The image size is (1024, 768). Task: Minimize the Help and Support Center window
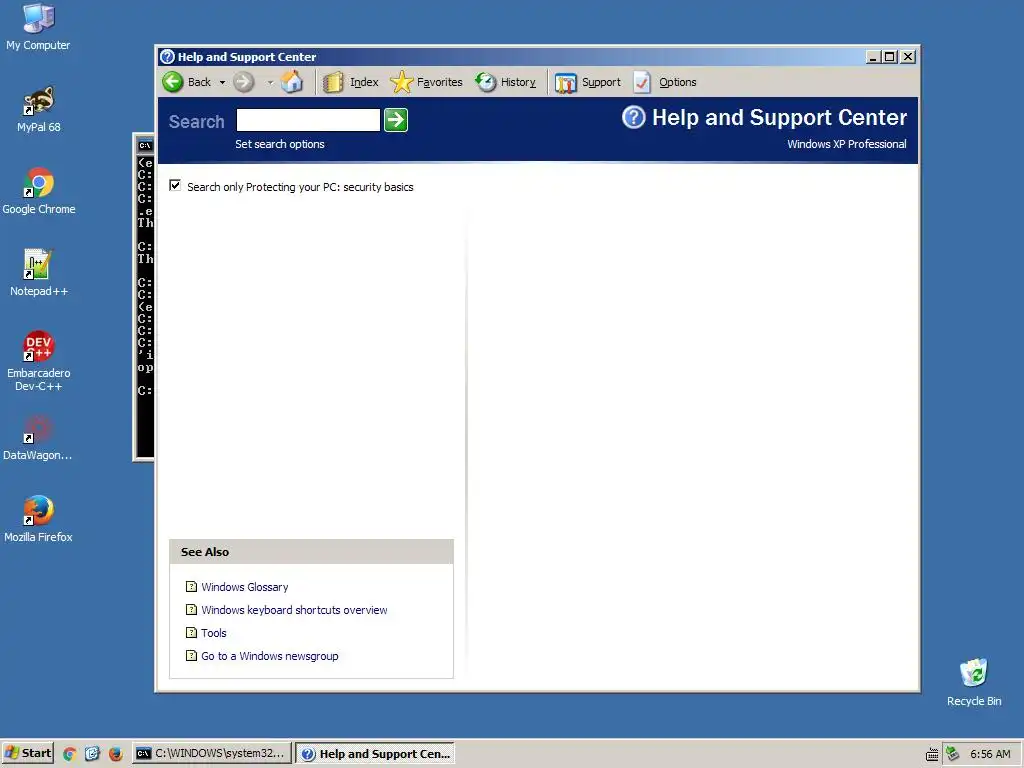[x=873, y=57]
